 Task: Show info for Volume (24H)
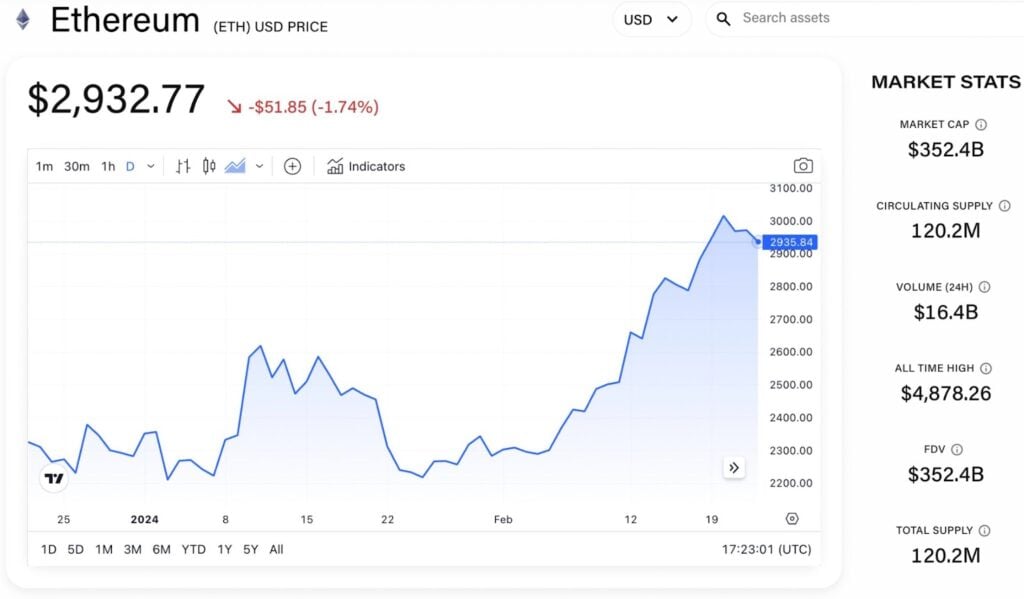[984, 287]
